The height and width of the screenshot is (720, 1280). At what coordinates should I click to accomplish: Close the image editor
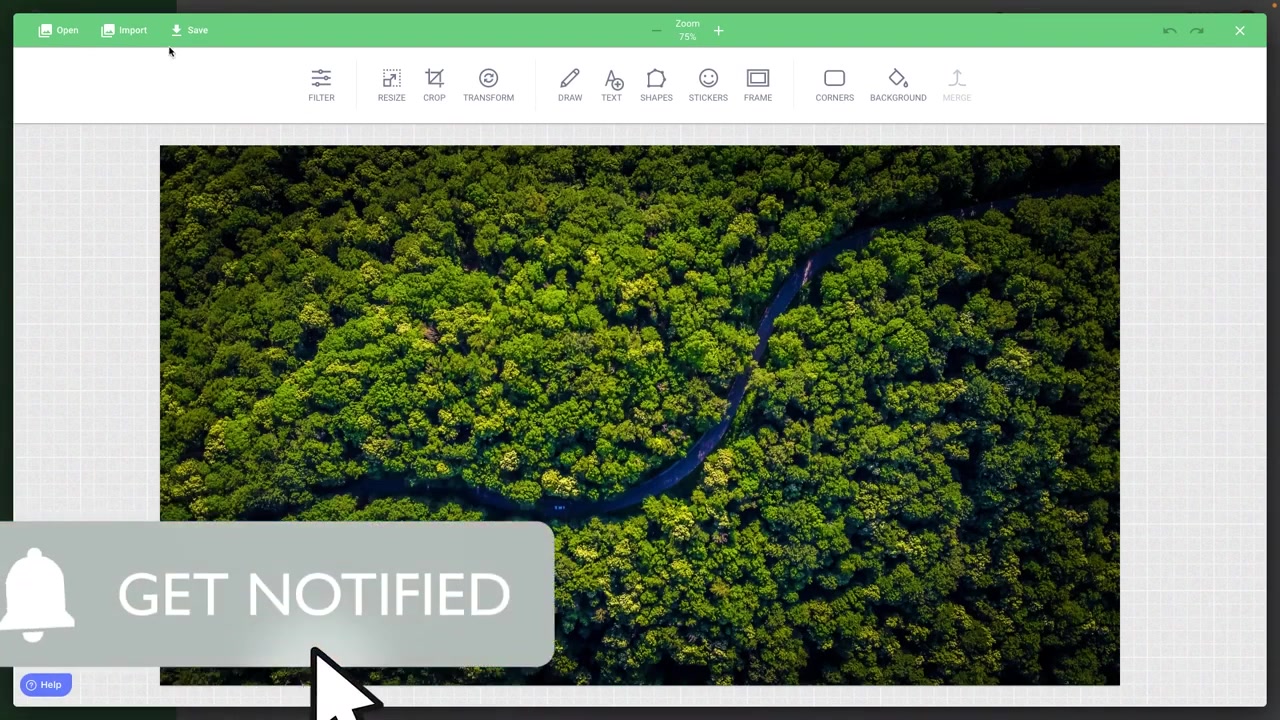click(1240, 31)
